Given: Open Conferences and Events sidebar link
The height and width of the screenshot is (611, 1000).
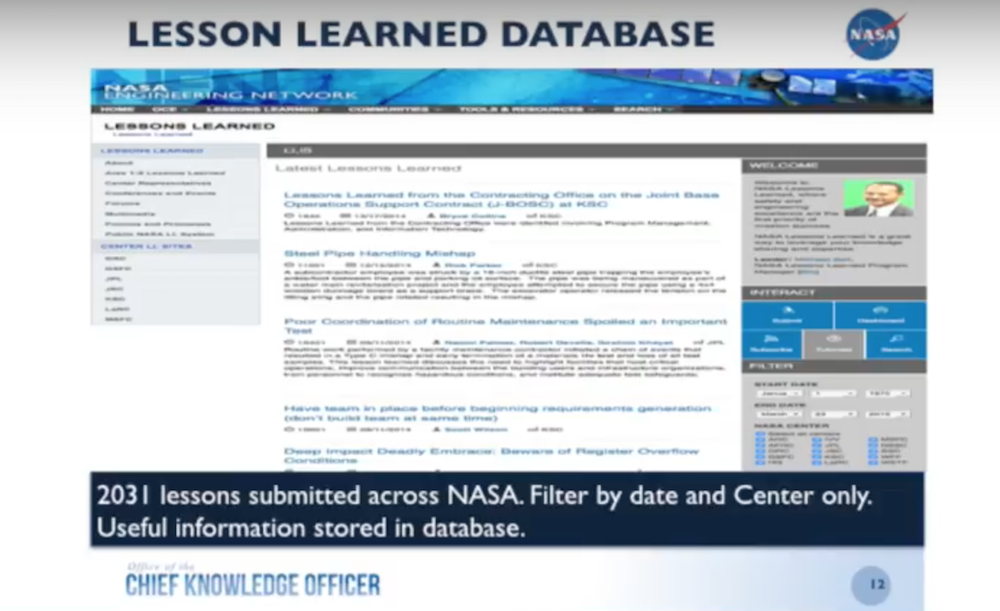Looking at the screenshot, I should pos(160,193).
